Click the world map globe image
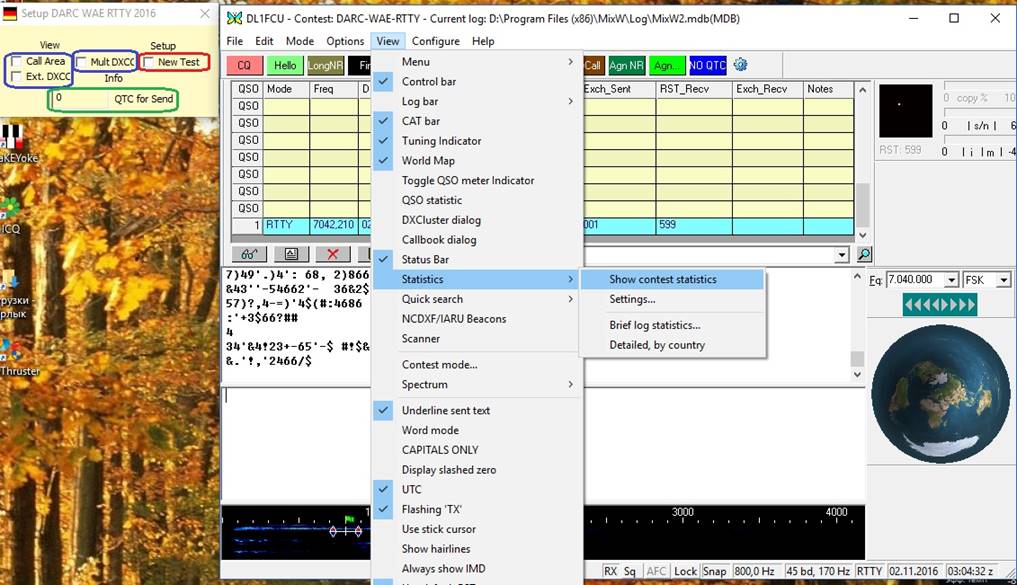1017x585 pixels. (939, 393)
